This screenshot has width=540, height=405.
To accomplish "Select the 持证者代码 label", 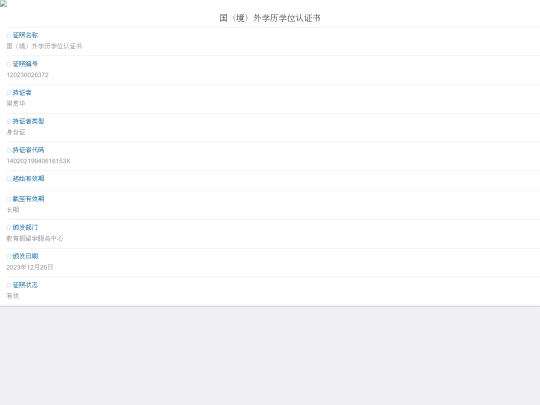I will tap(28, 150).
